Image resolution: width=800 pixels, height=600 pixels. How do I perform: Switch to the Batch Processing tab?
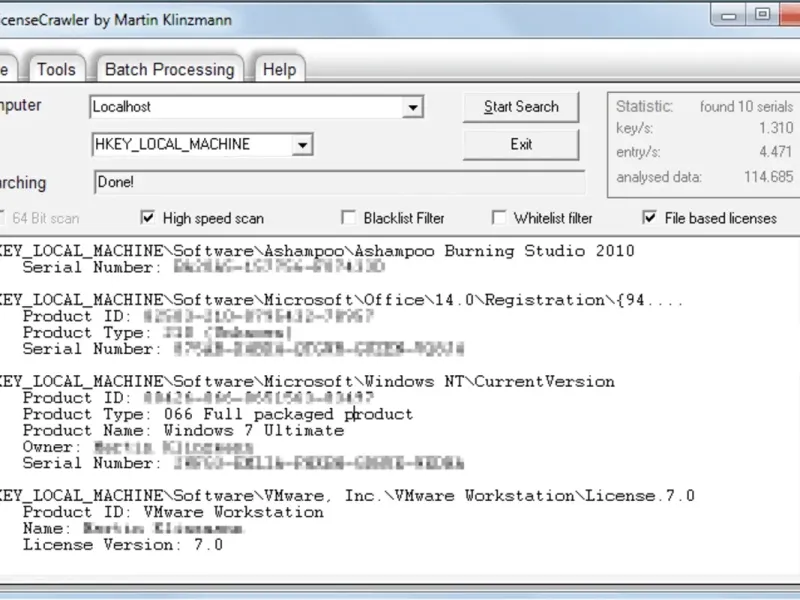[x=169, y=69]
